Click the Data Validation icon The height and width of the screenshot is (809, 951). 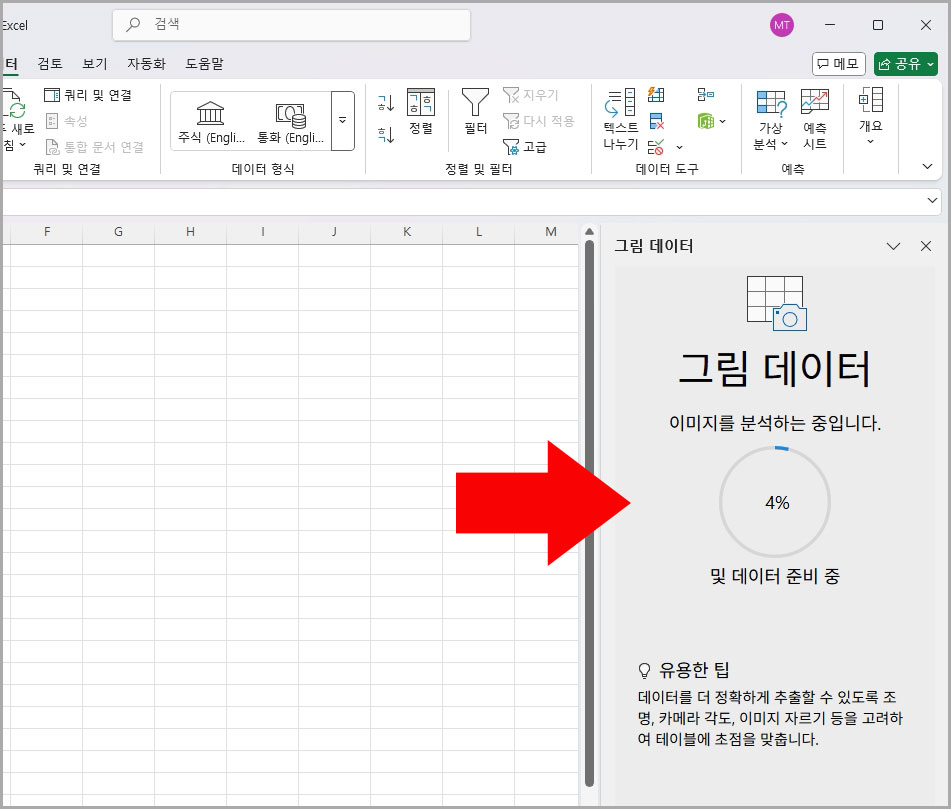[x=656, y=147]
